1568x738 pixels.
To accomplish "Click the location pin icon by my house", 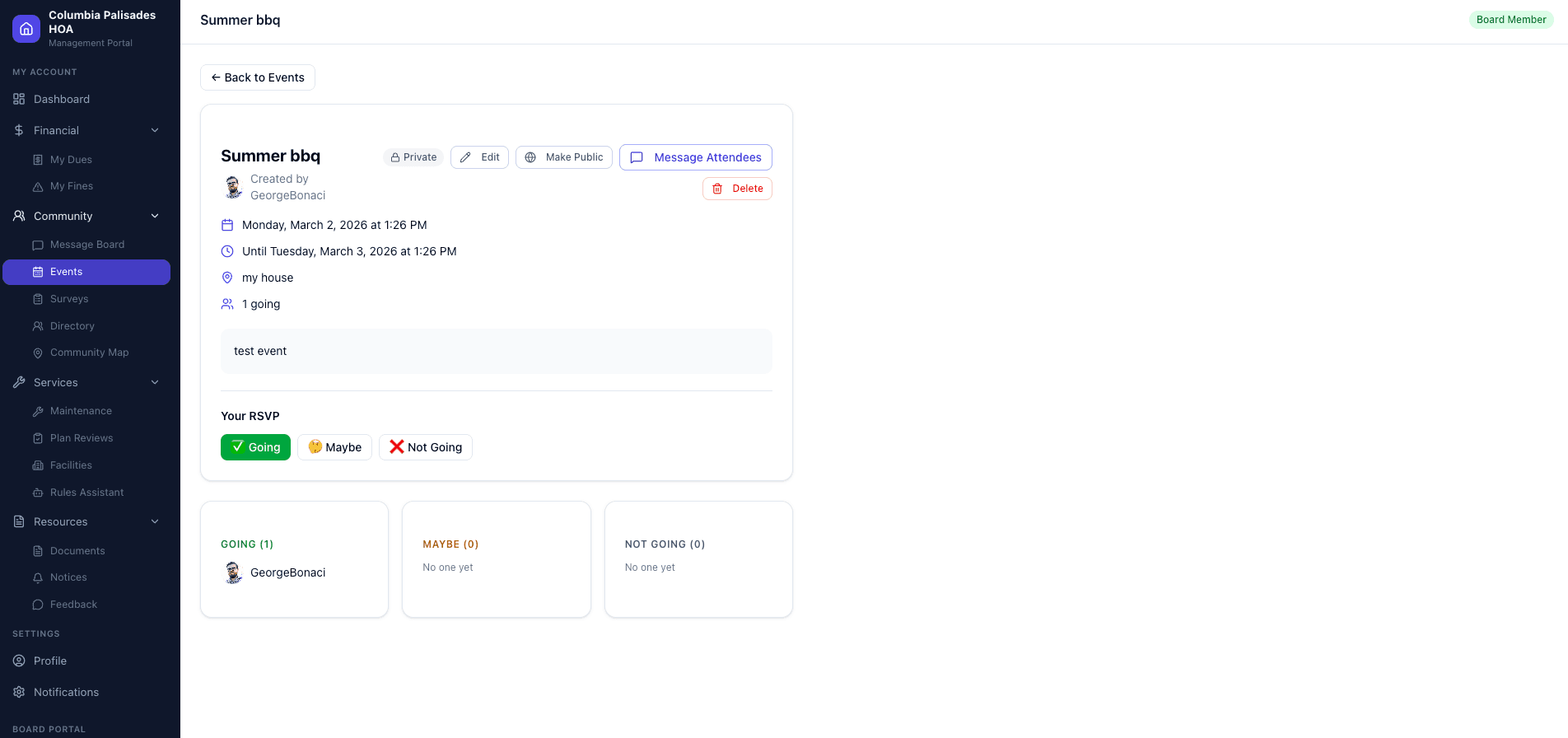I will 227,278.
